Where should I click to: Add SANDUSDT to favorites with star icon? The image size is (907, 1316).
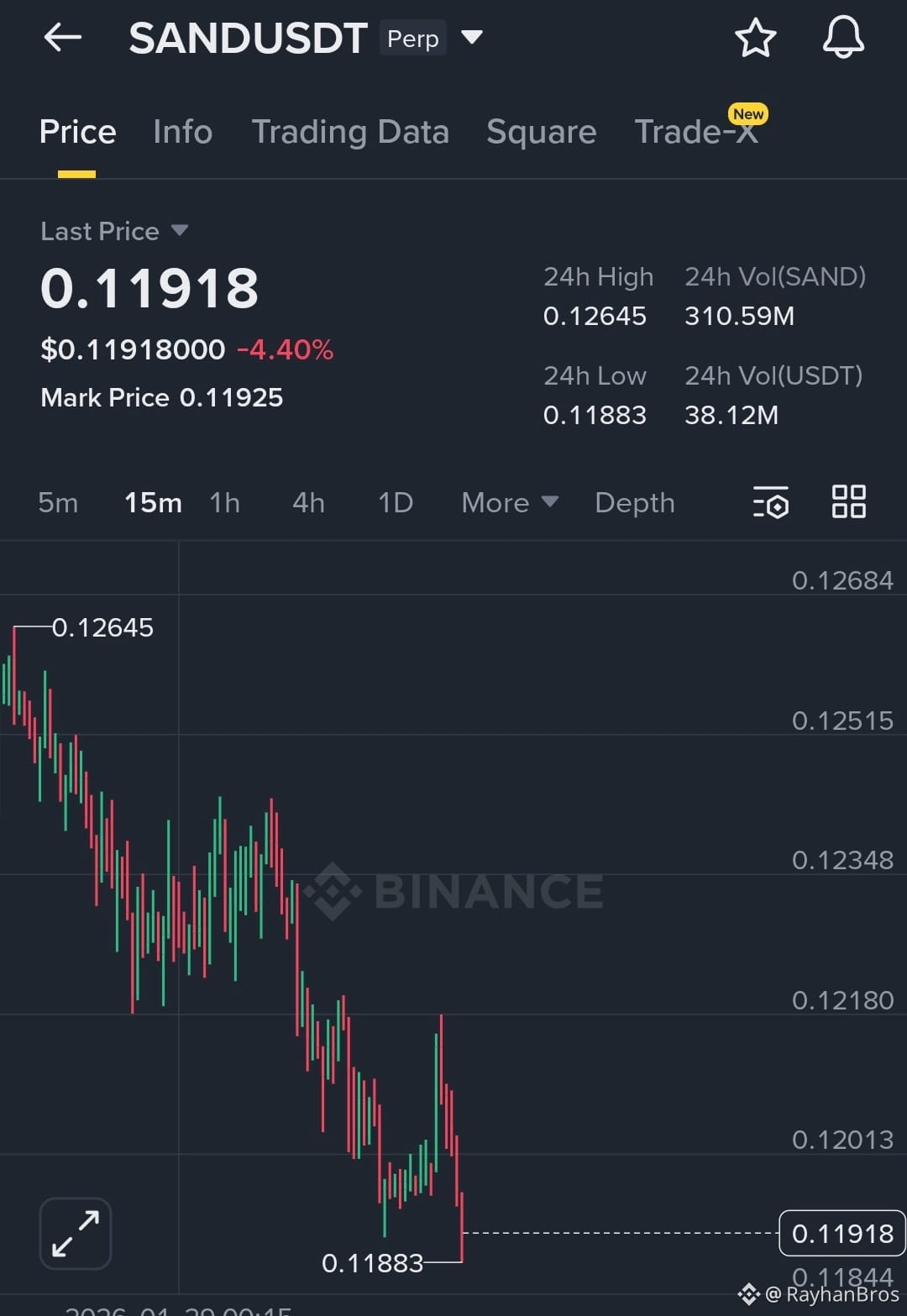755,38
